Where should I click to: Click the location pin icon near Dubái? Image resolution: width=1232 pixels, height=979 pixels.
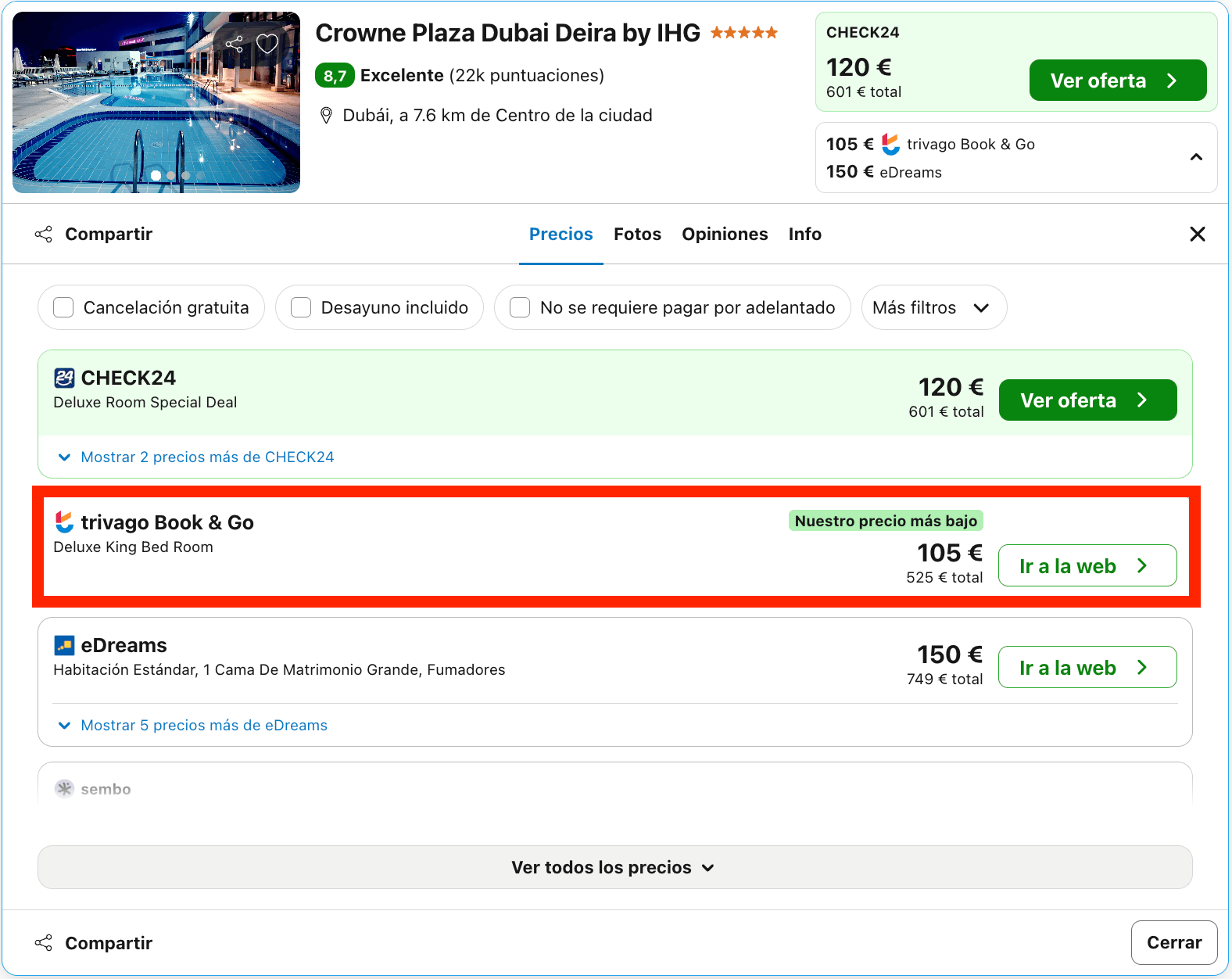tap(327, 116)
